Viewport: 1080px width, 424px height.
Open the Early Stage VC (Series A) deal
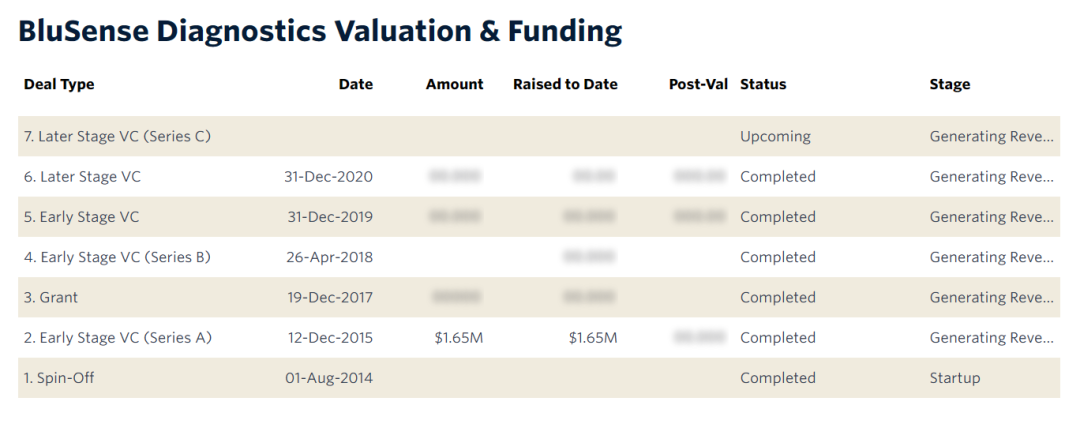pyautogui.click(x=118, y=338)
